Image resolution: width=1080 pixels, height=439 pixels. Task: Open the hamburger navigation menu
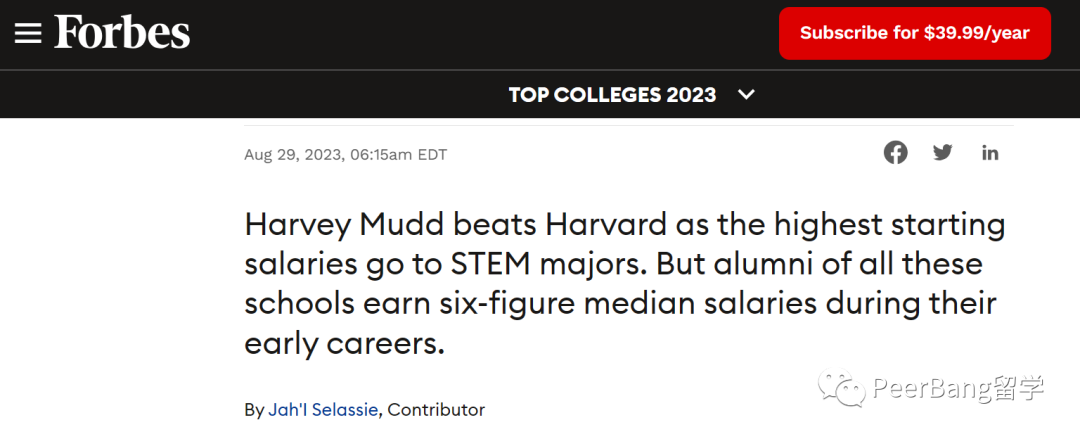click(28, 33)
